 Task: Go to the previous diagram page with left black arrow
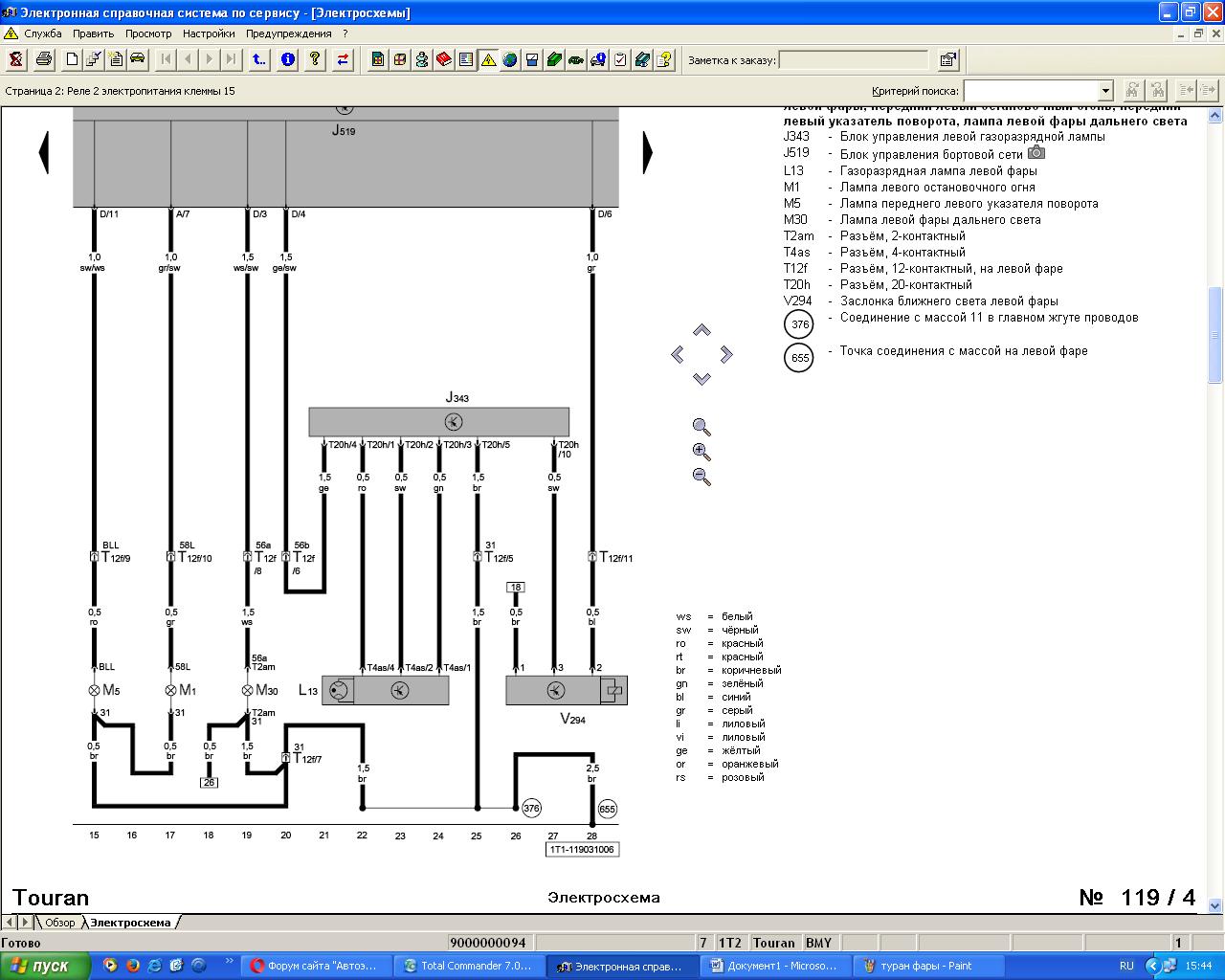(43, 153)
